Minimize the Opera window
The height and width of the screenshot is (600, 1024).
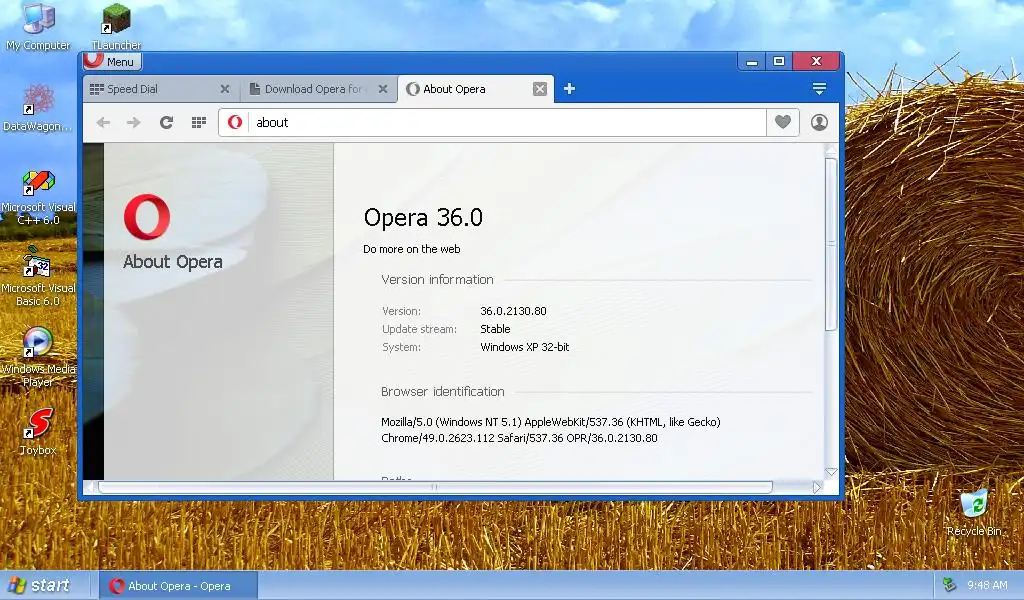pos(752,61)
